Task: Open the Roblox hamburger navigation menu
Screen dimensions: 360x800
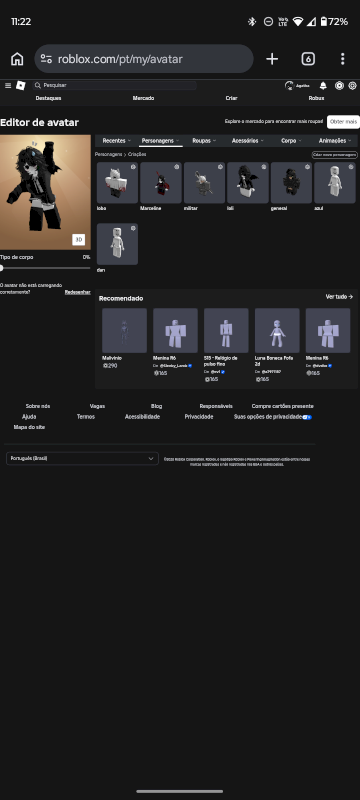Action: (8, 85)
